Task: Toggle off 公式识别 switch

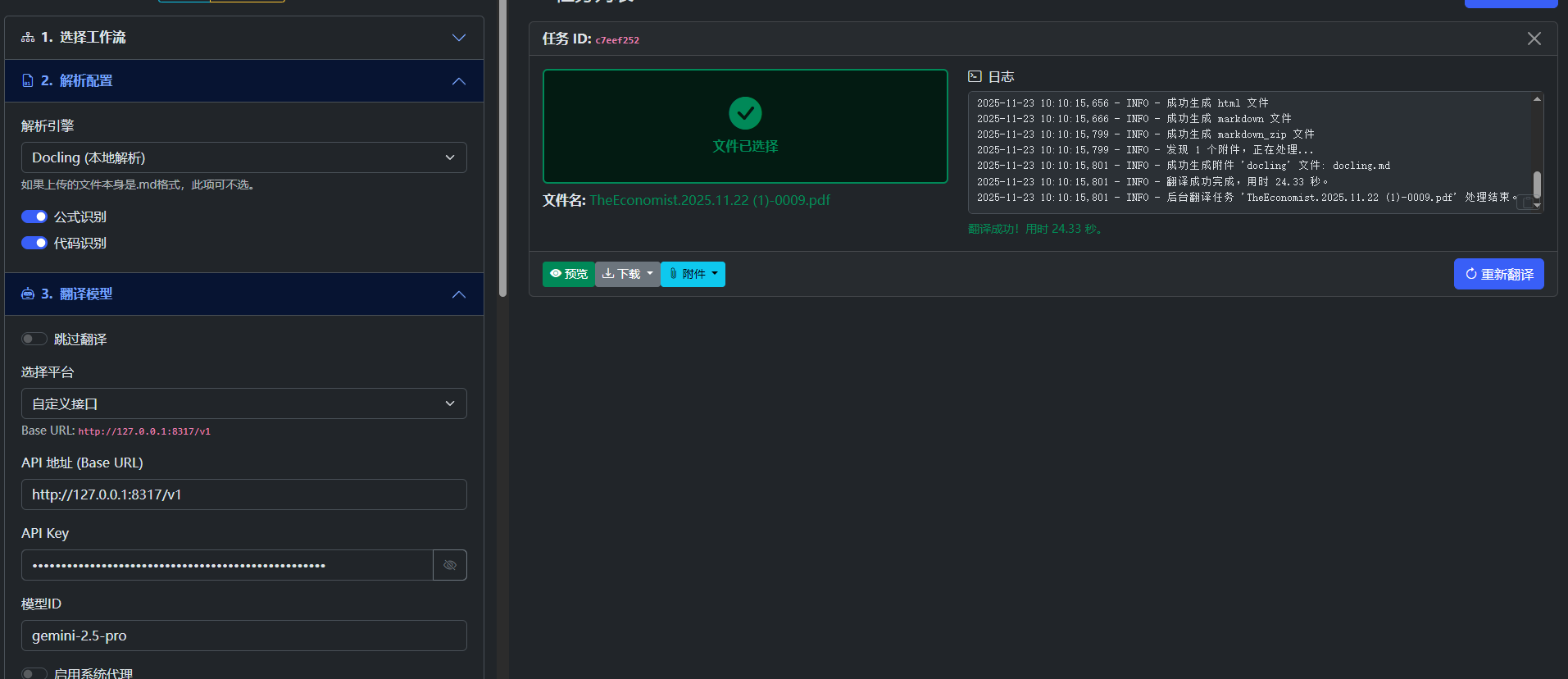Action: tap(34, 216)
